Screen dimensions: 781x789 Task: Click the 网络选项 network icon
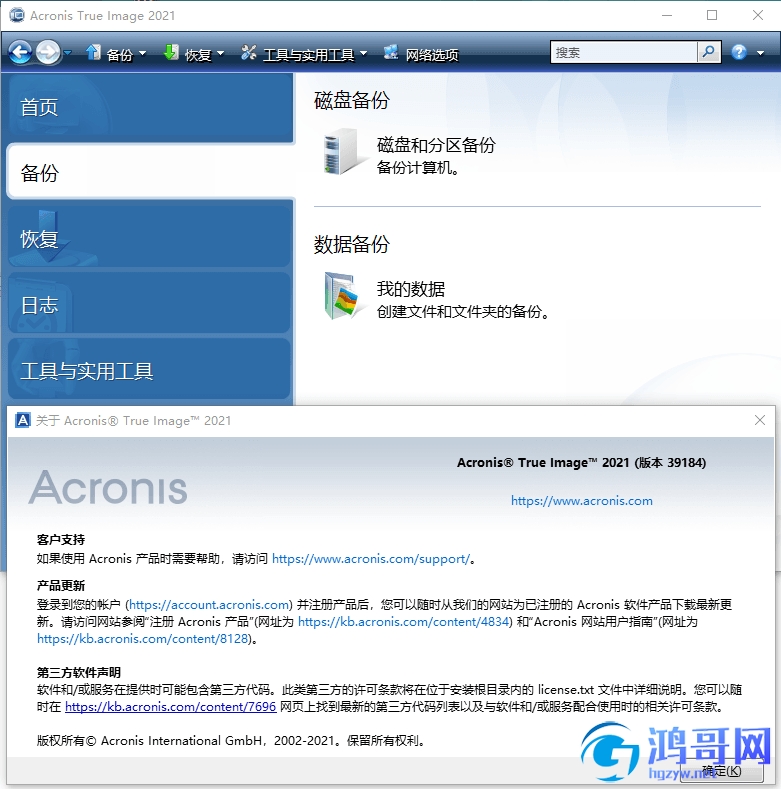[x=391, y=52]
